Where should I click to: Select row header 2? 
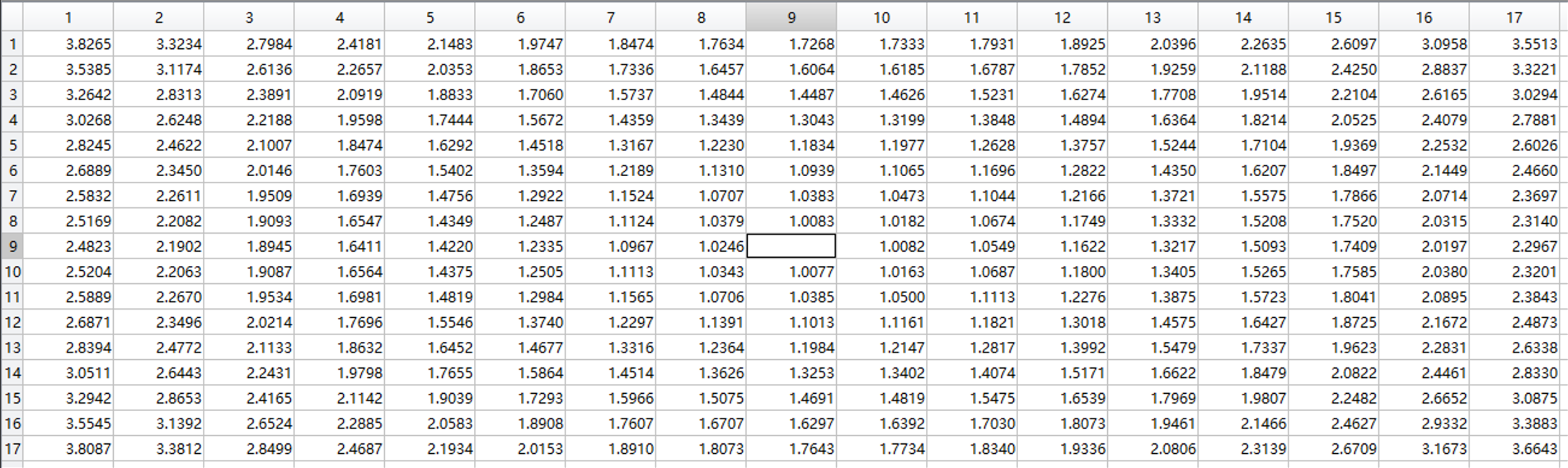coord(12,69)
